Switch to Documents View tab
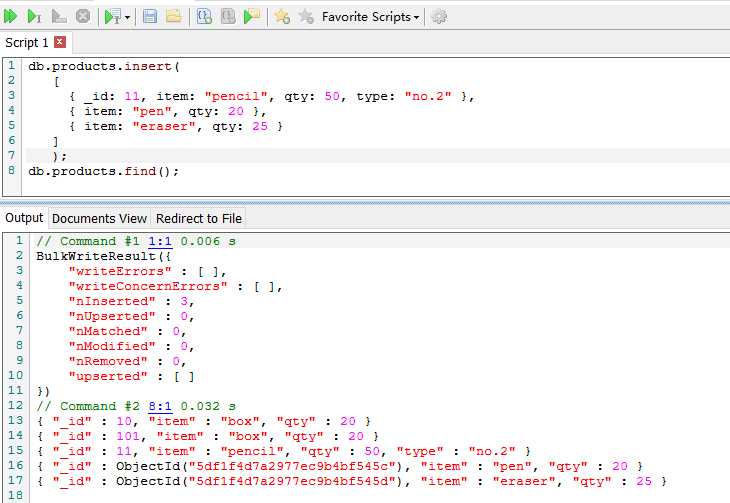The width and height of the screenshot is (730, 503). tap(99, 218)
